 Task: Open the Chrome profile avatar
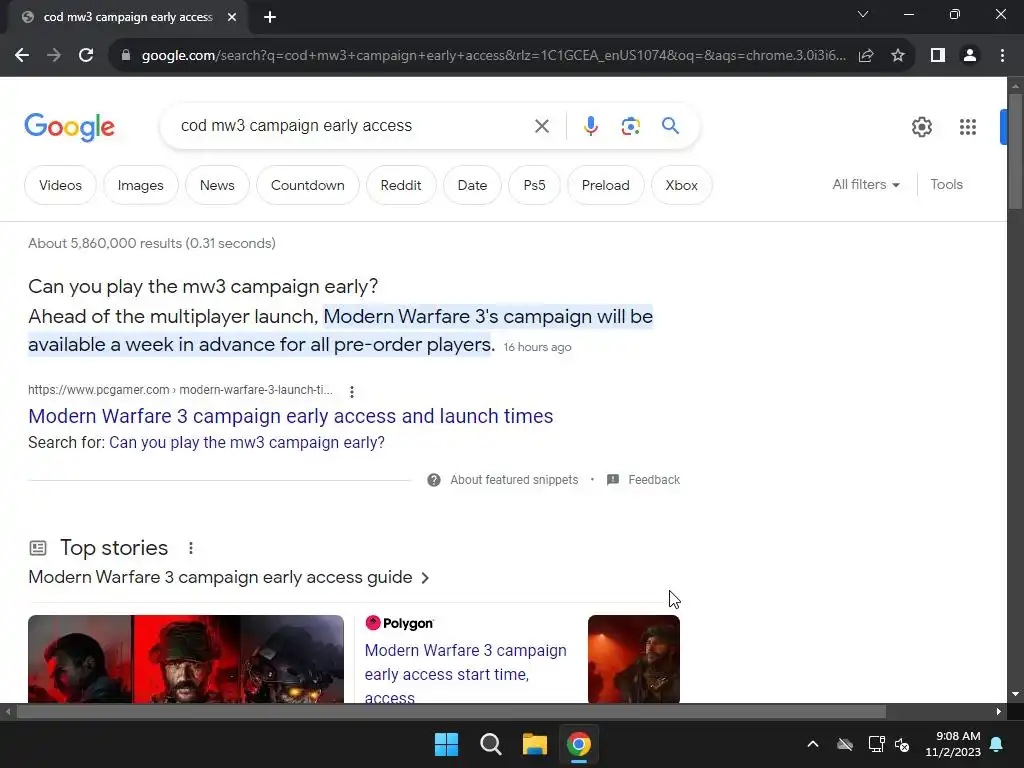click(x=970, y=56)
